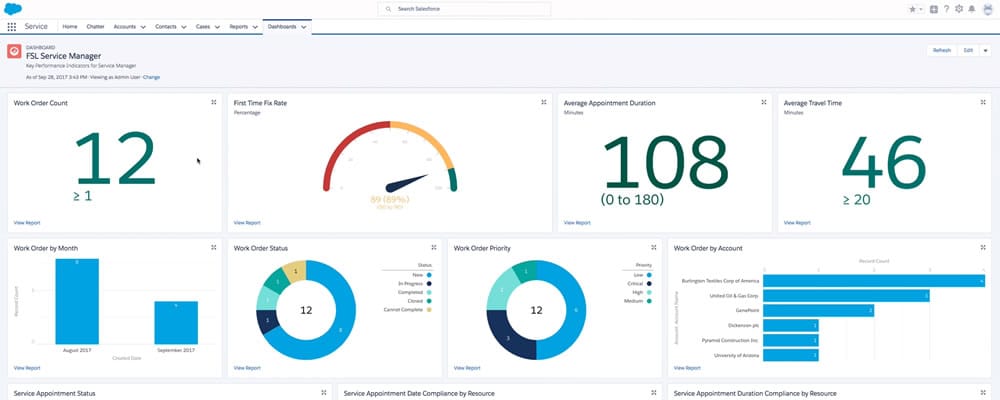Click the Edit dashboard button
The image size is (1000, 400).
[968, 50]
